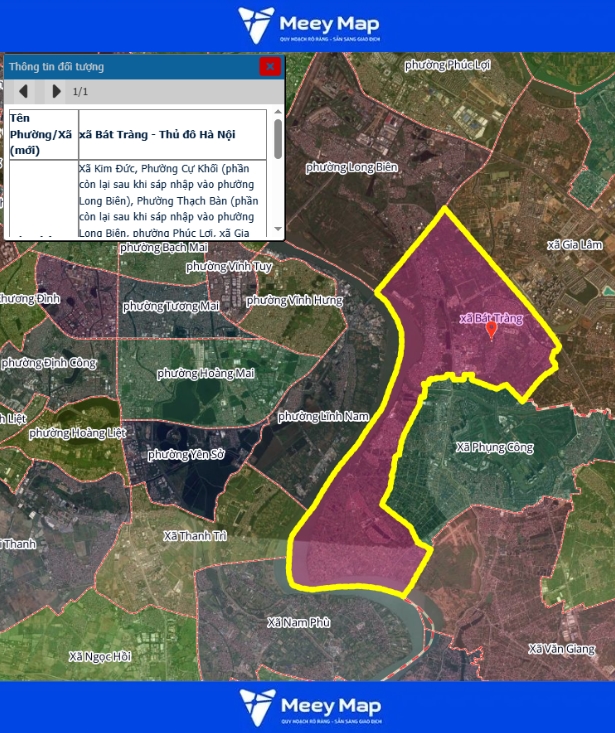The width and height of the screenshot is (615, 733).
Task: Click the 'Tên Phường/Xã (mới)' header cell
Action: 42,134
